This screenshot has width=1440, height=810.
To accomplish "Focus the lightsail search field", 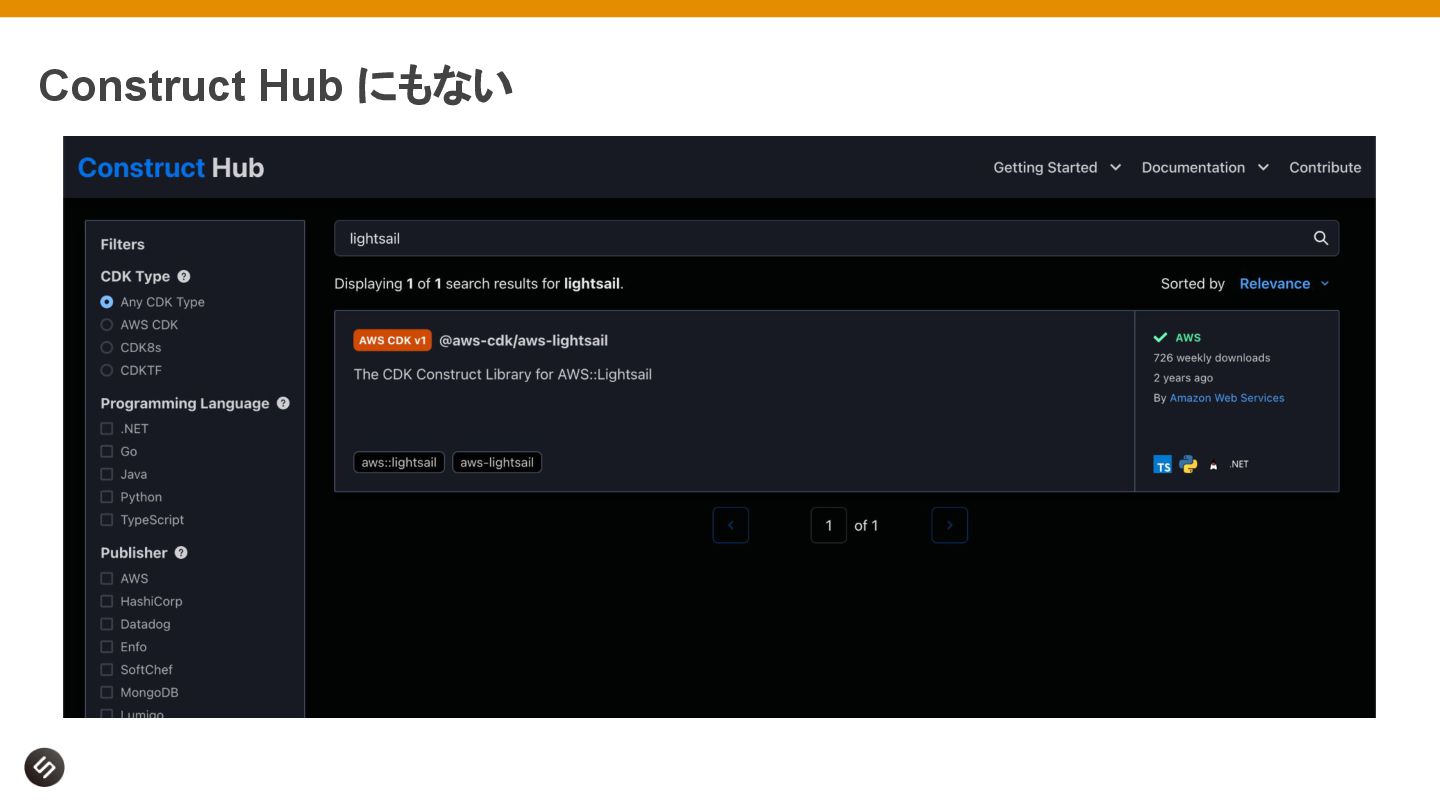I will 836,238.
